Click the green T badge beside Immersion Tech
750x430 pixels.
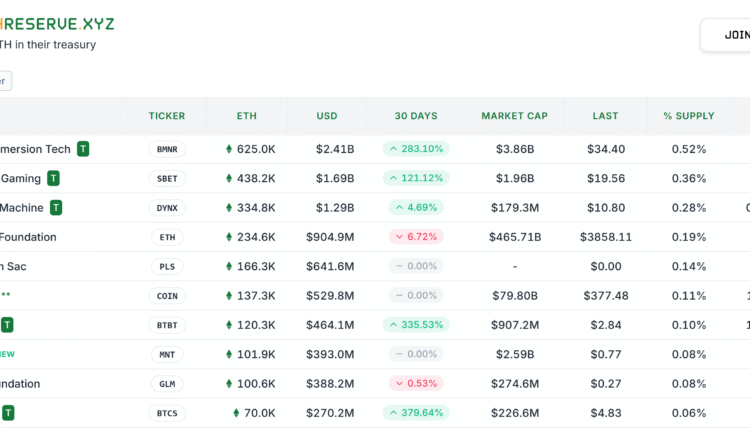(x=83, y=149)
